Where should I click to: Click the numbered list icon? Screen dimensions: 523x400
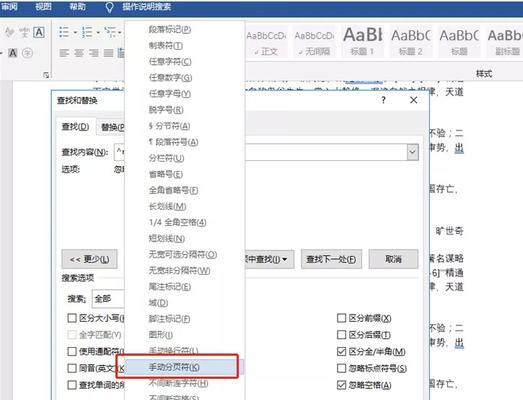pyautogui.click(x=87, y=32)
